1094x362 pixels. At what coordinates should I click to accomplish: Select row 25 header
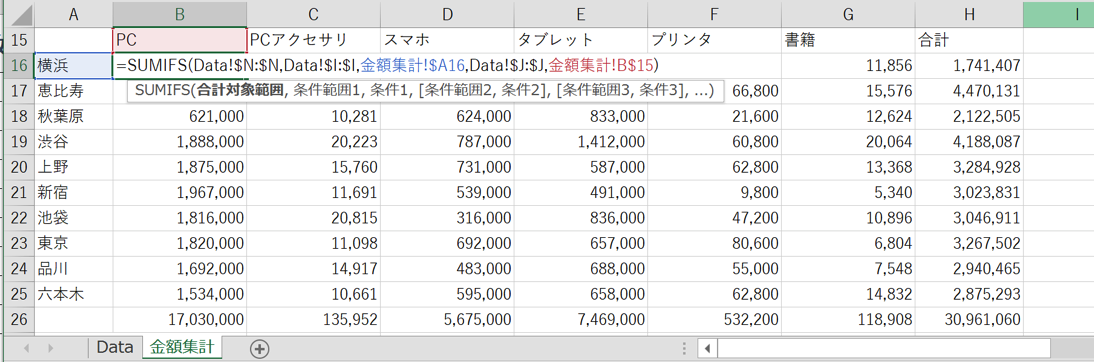(x=20, y=295)
